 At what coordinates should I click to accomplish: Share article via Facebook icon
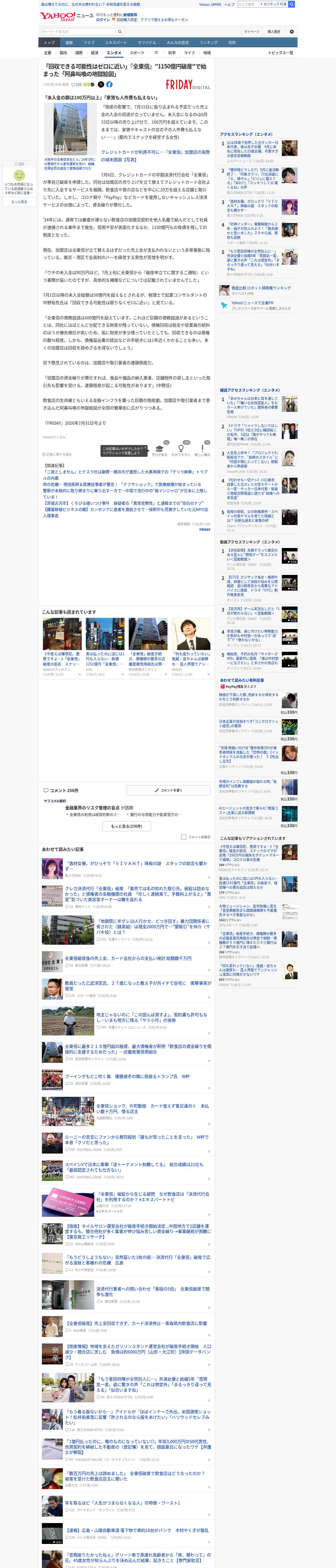(109, 85)
